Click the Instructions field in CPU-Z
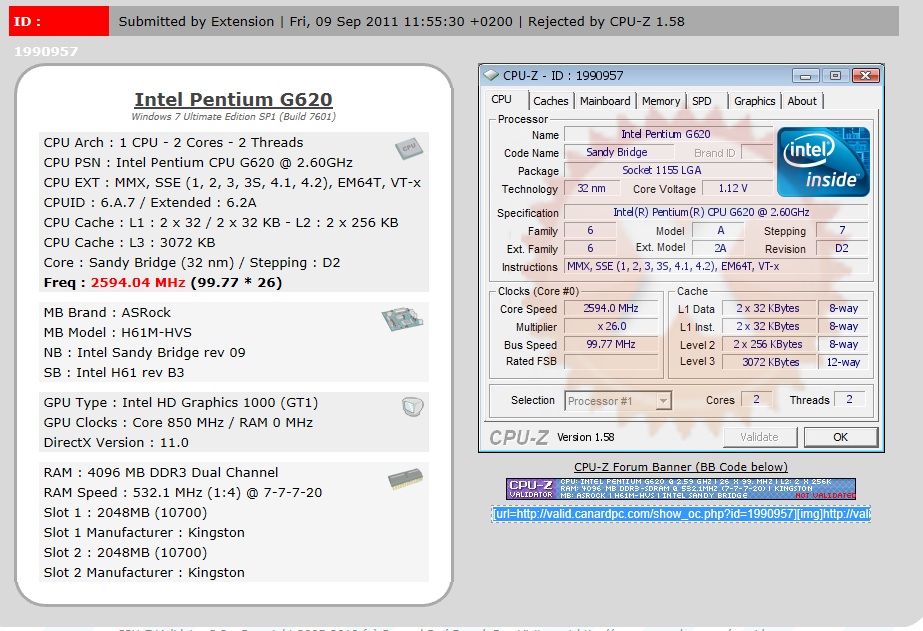Screen dimensions: 923x631 715,266
